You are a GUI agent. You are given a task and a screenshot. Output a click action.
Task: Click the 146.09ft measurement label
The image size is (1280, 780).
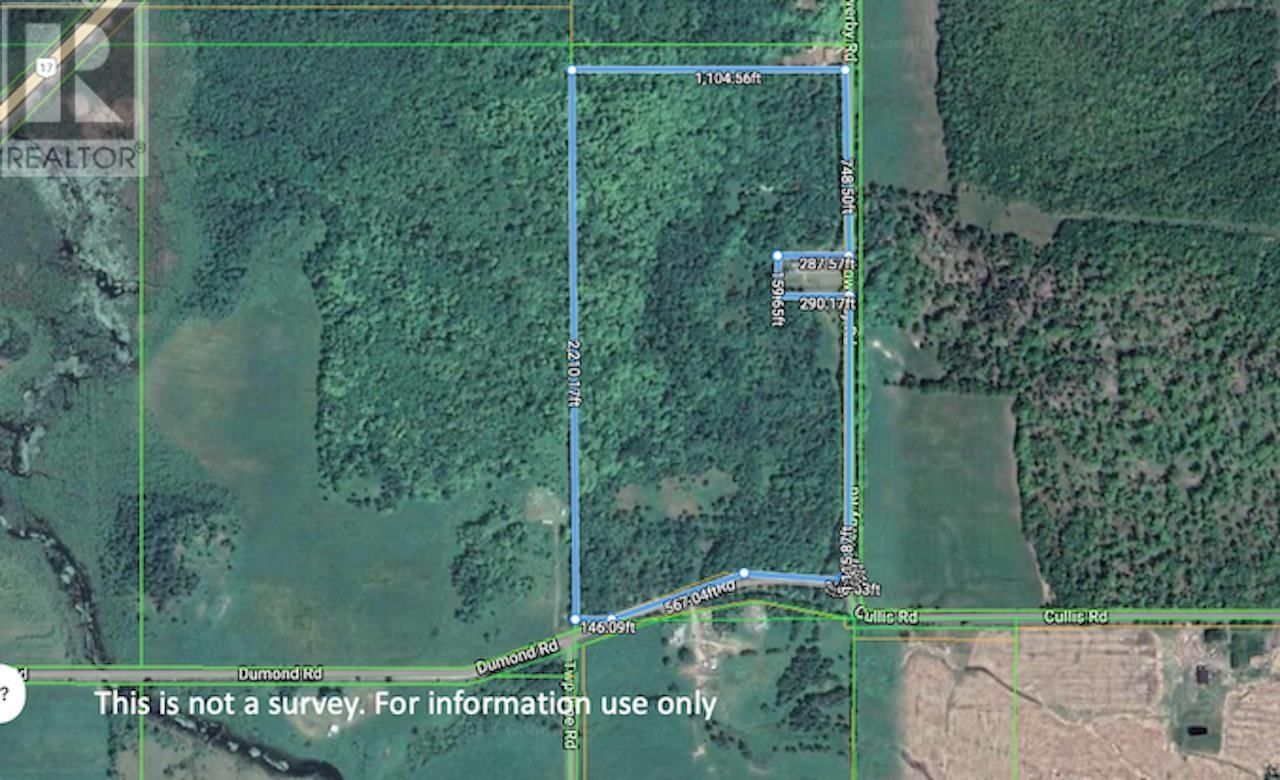click(x=607, y=628)
